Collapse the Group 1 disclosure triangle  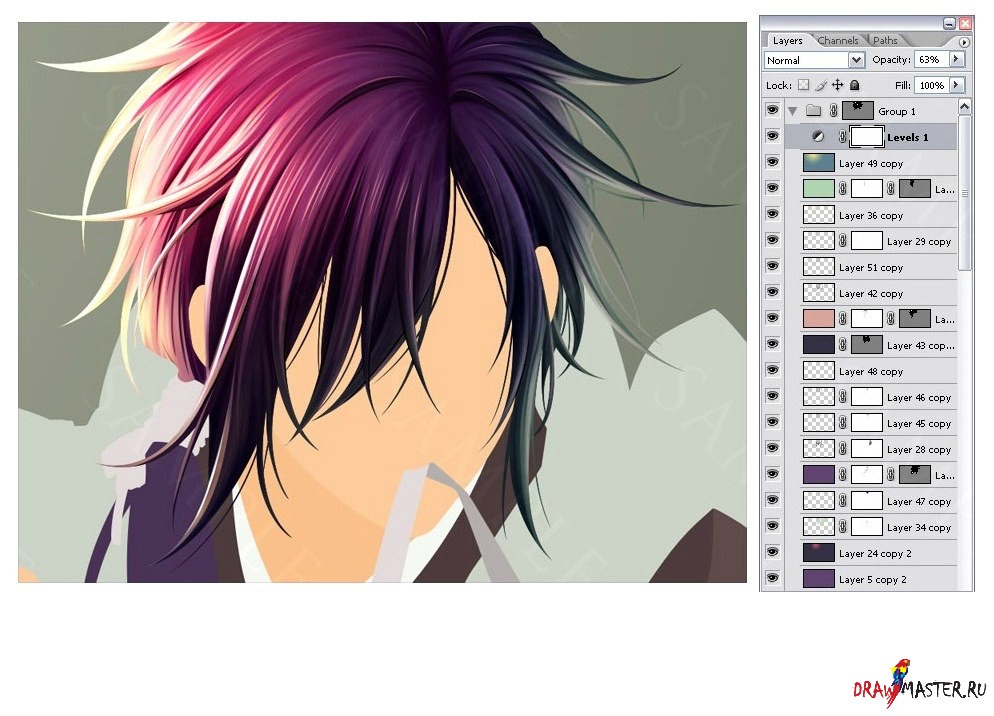(x=792, y=111)
